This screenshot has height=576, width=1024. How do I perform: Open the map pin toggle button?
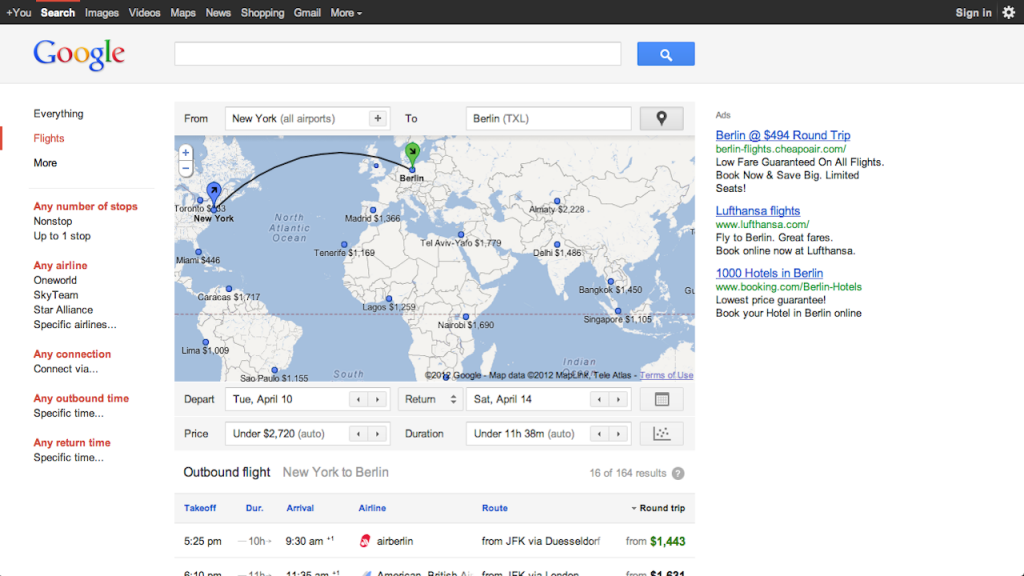click(661, 118)
